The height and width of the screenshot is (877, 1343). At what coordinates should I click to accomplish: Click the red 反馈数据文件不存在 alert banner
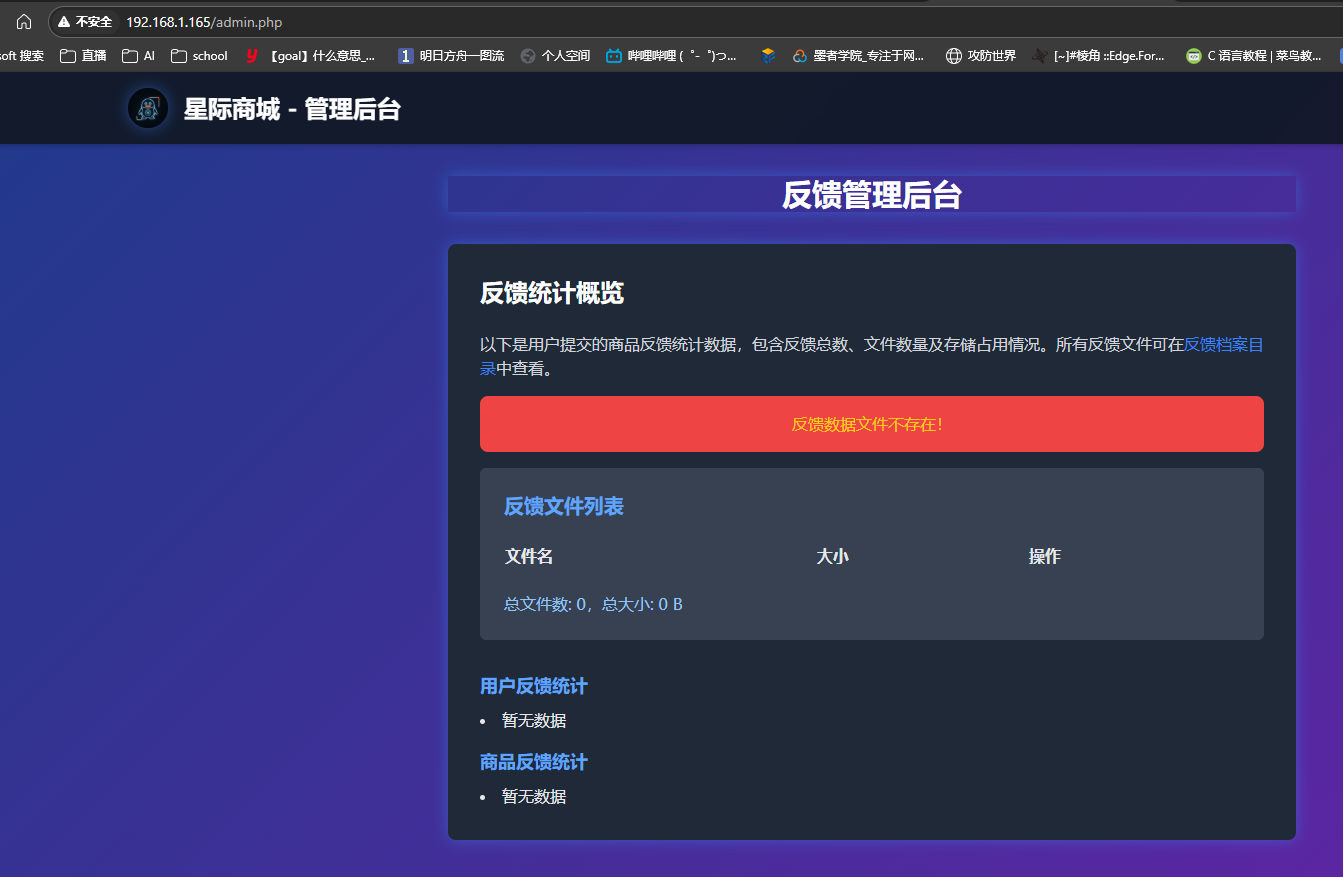(x=871, y=423)
